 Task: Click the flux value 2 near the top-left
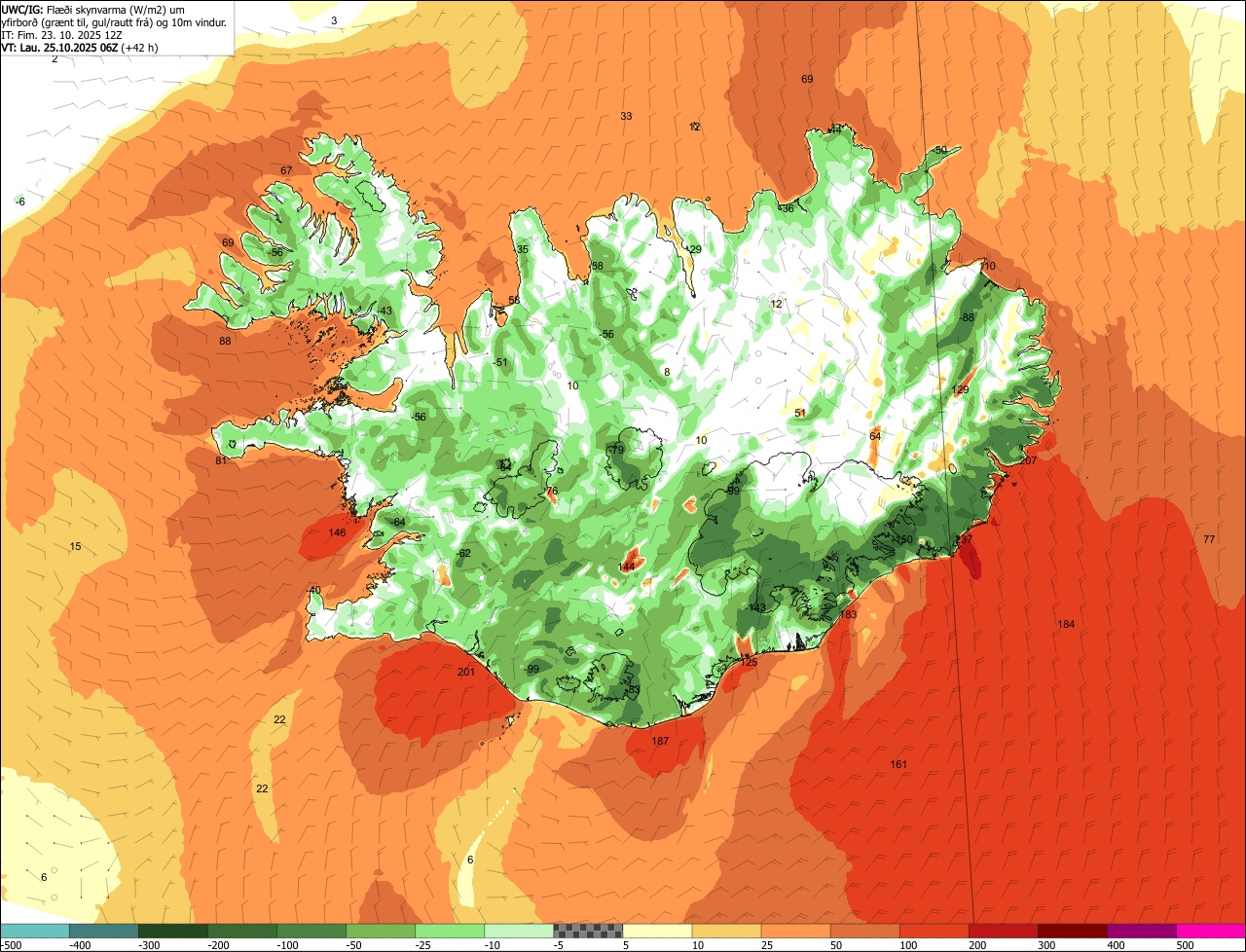coord(55,58)
